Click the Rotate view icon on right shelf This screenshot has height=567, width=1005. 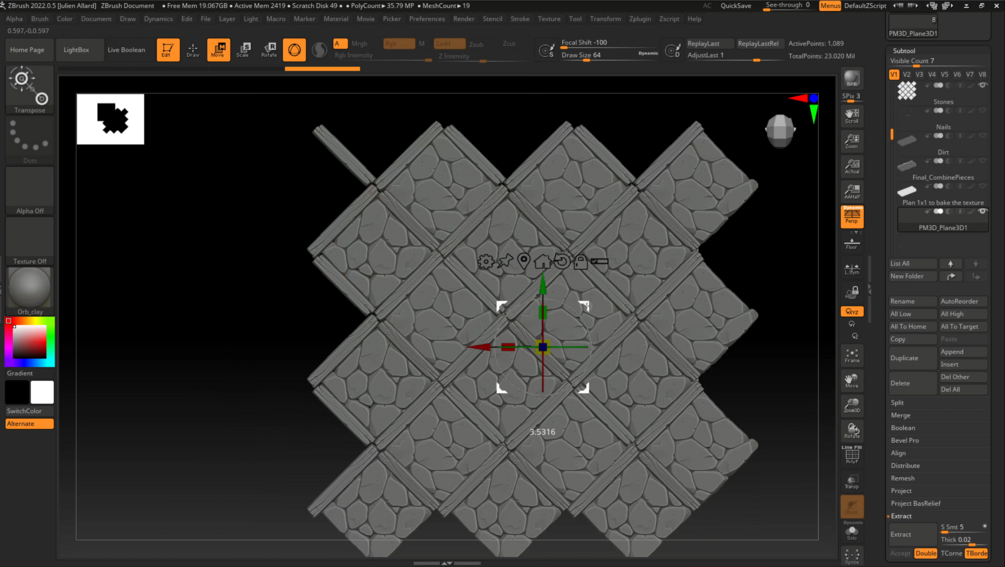(852, 431)
